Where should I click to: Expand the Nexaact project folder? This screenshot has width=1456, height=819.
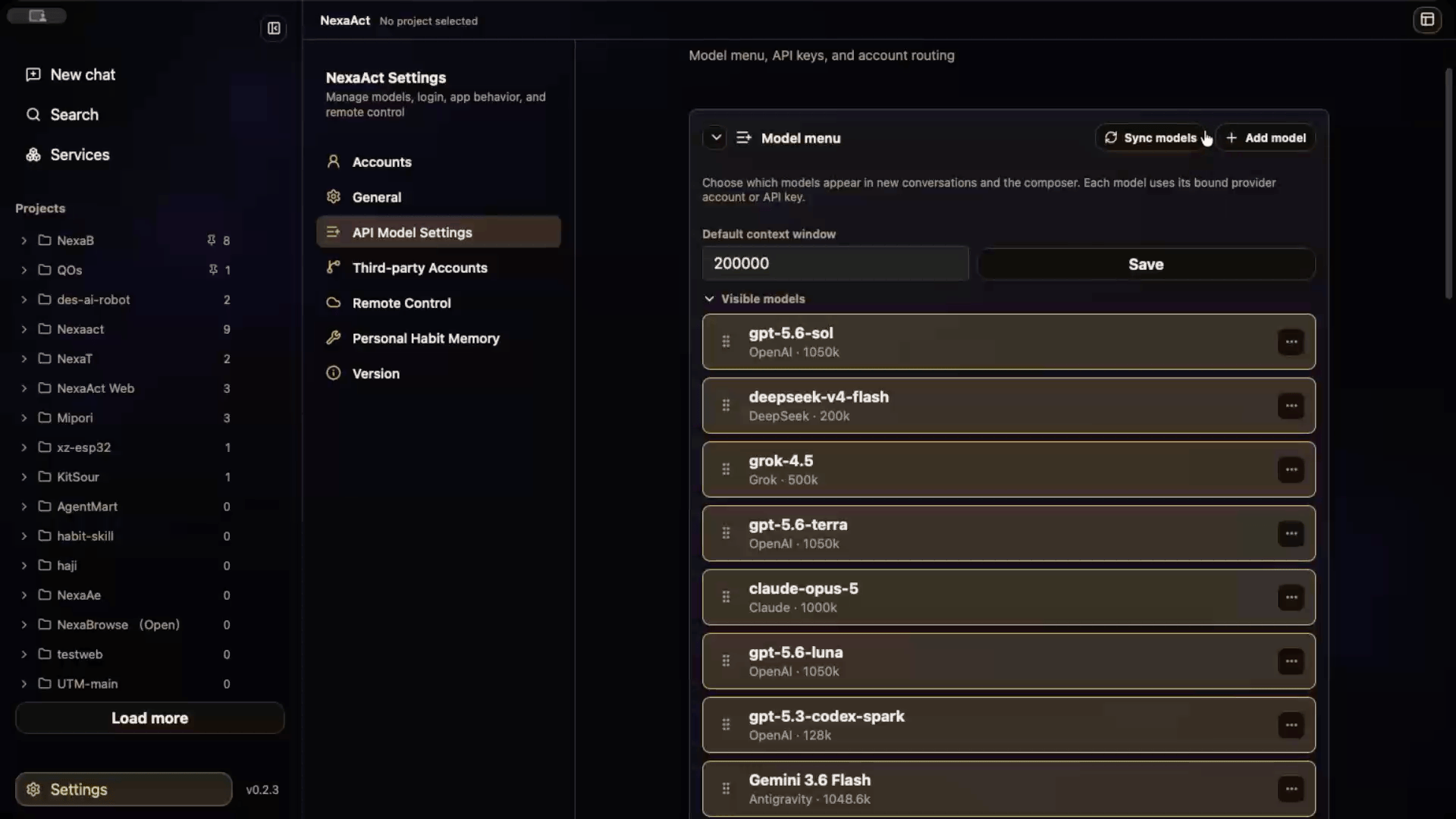click(x=24, y=329)
